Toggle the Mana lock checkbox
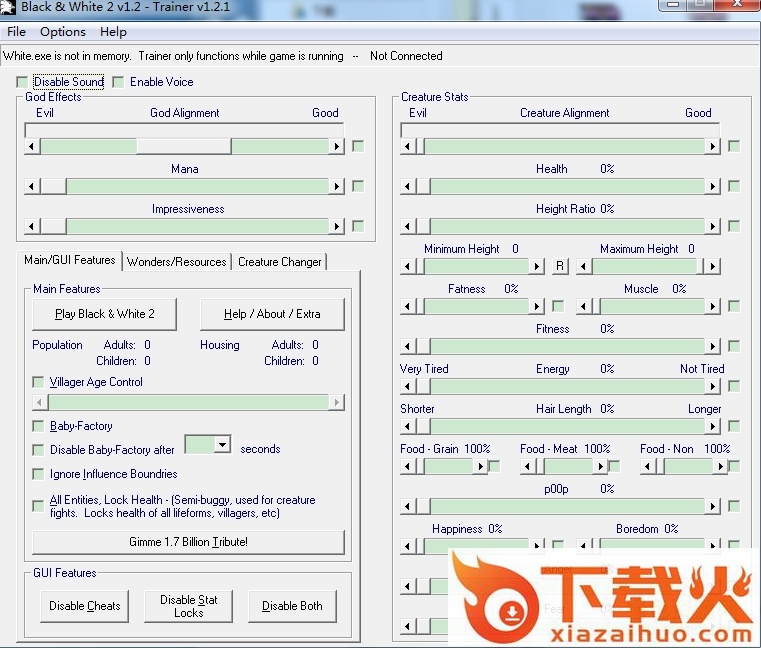 (358, 186)
